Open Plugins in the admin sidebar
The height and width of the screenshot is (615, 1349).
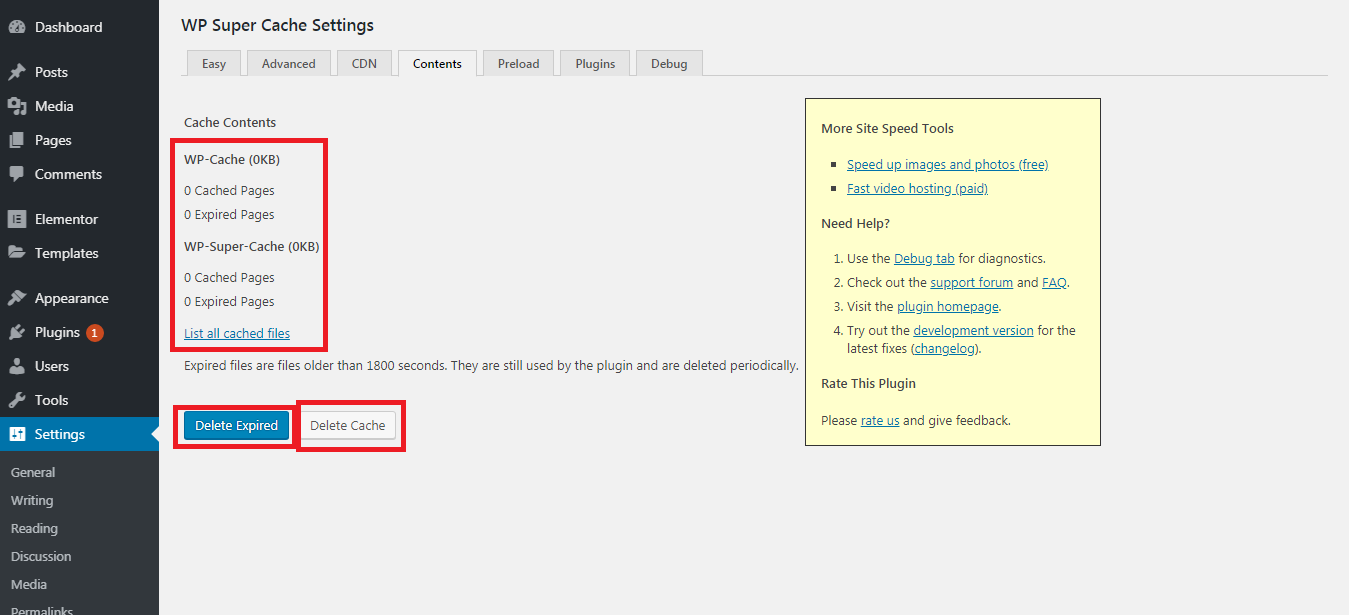coord(79,332)
